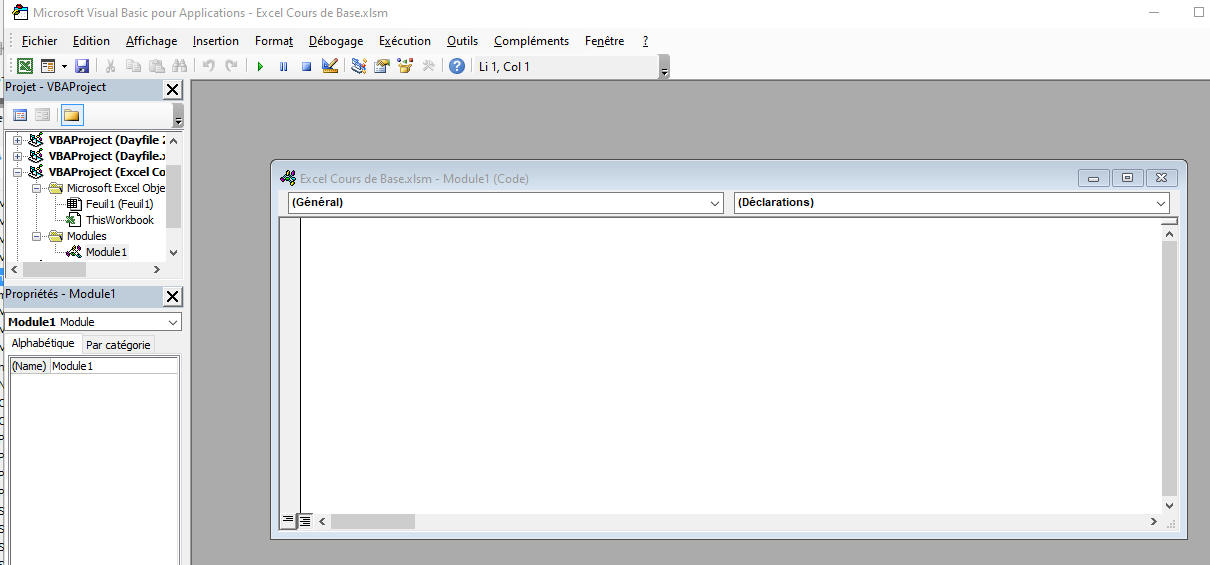Save the workbook with the floppy icon
1210x565 pixels.
(x=82, y=66)
